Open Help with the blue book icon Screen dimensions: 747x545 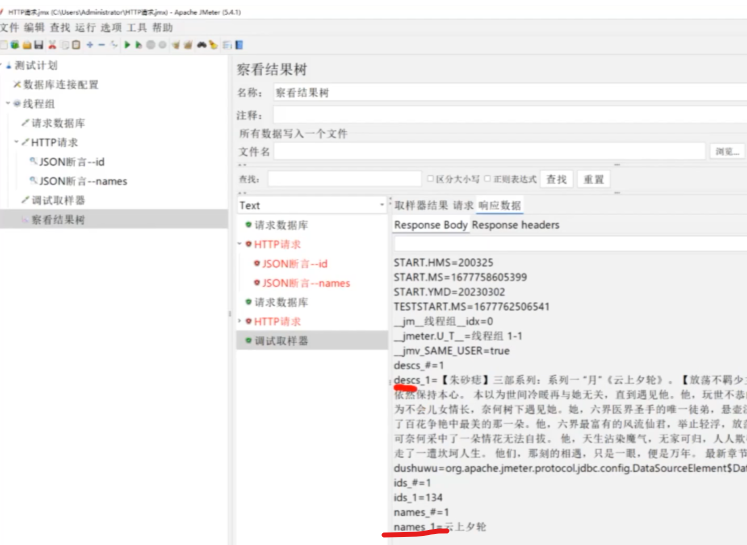pyautogui.click(x=239, y=45)
